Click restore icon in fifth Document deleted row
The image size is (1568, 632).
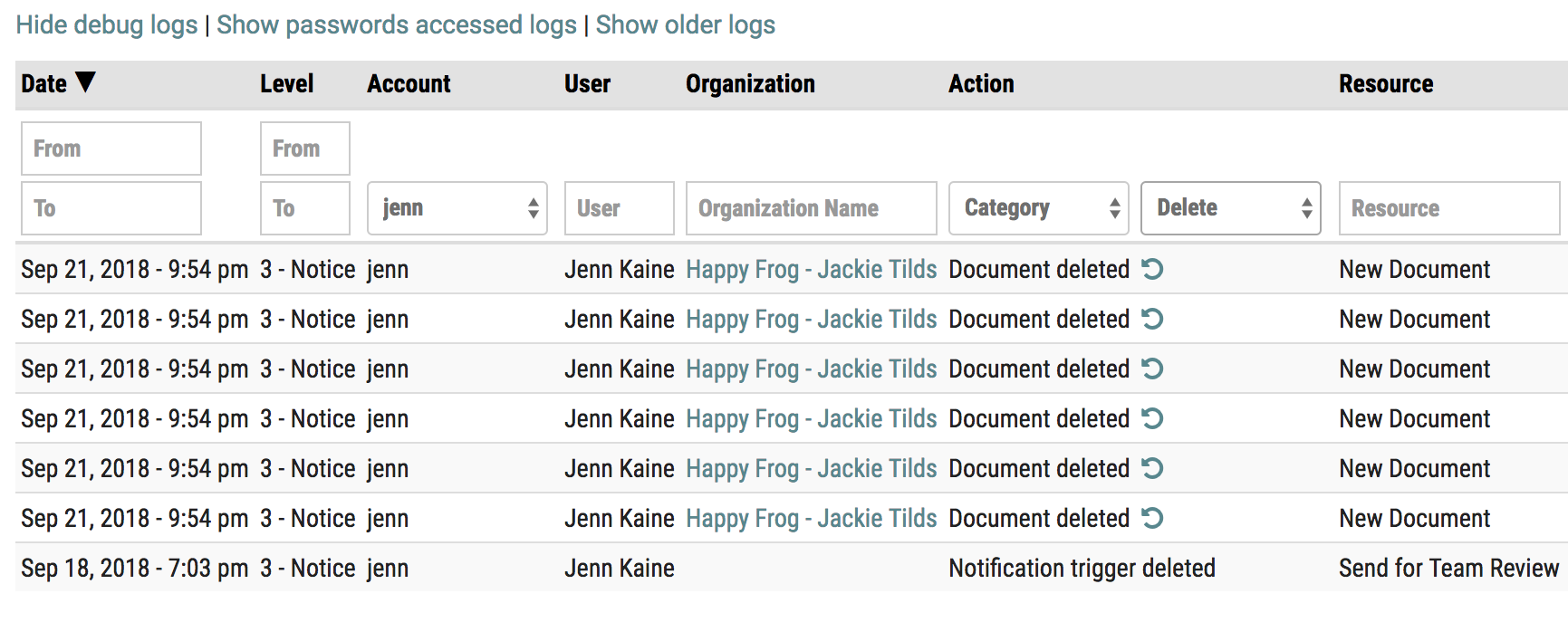point(1151,468)
